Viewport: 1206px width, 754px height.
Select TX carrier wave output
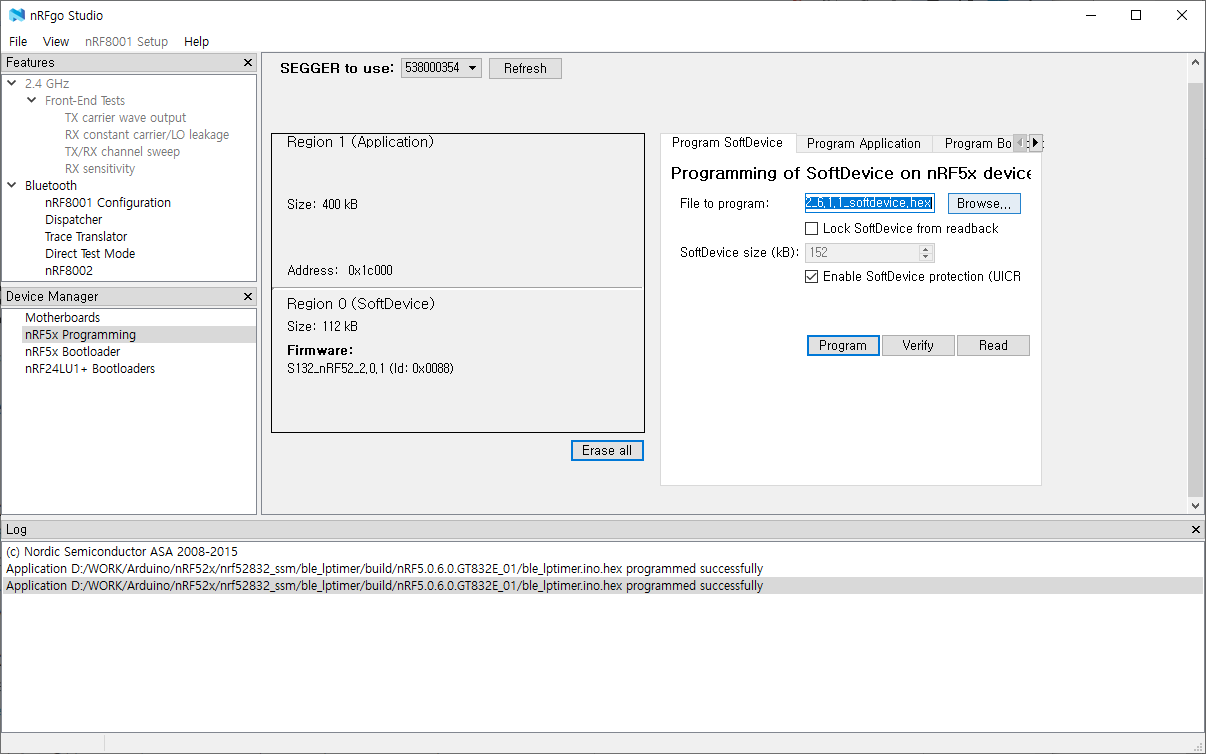[125, 117]
